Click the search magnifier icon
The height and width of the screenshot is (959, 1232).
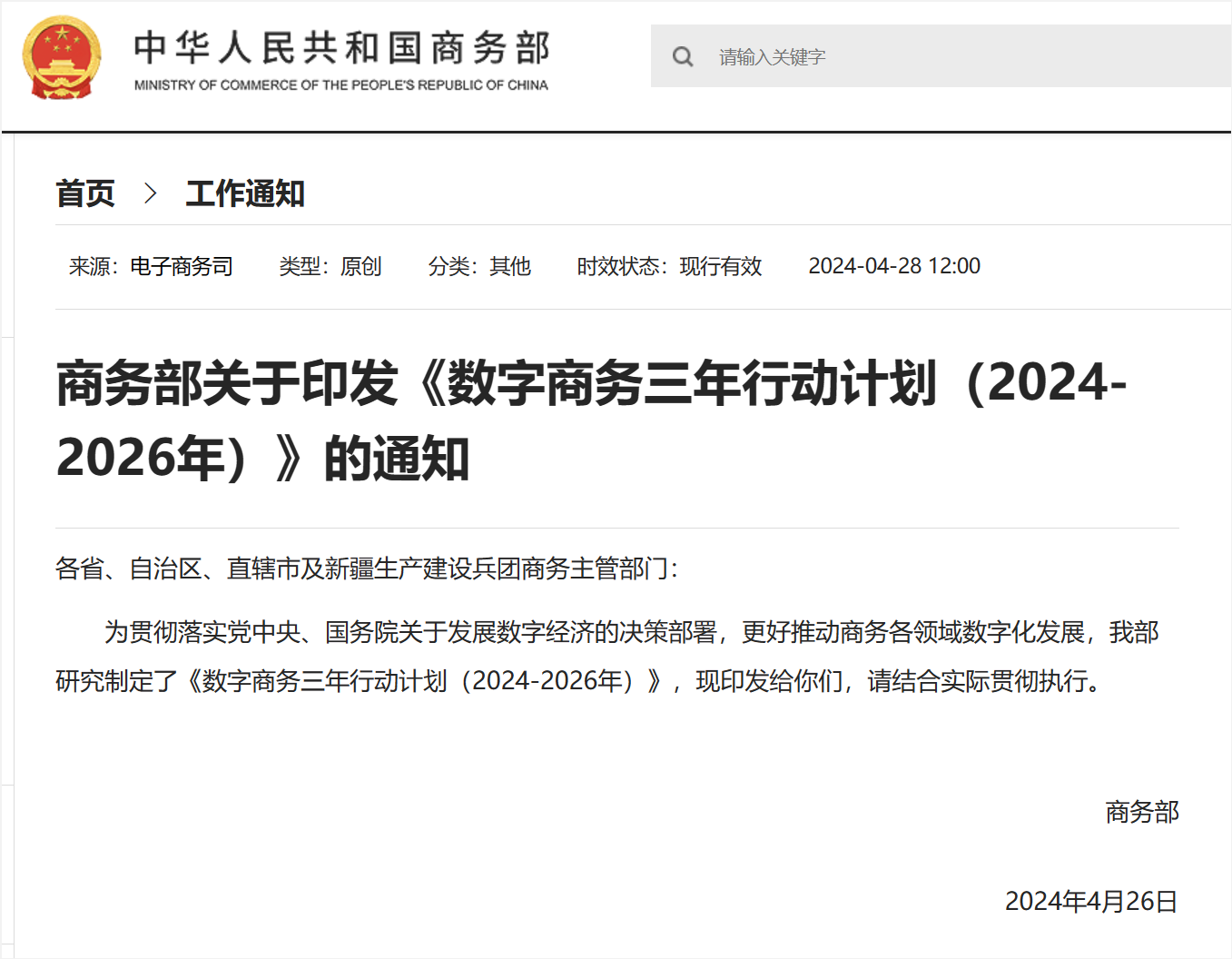tap(683, 57)
